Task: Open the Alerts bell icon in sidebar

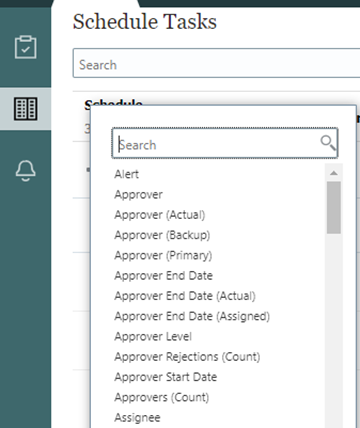Action: pyautogui.click(x=25, y=170)
